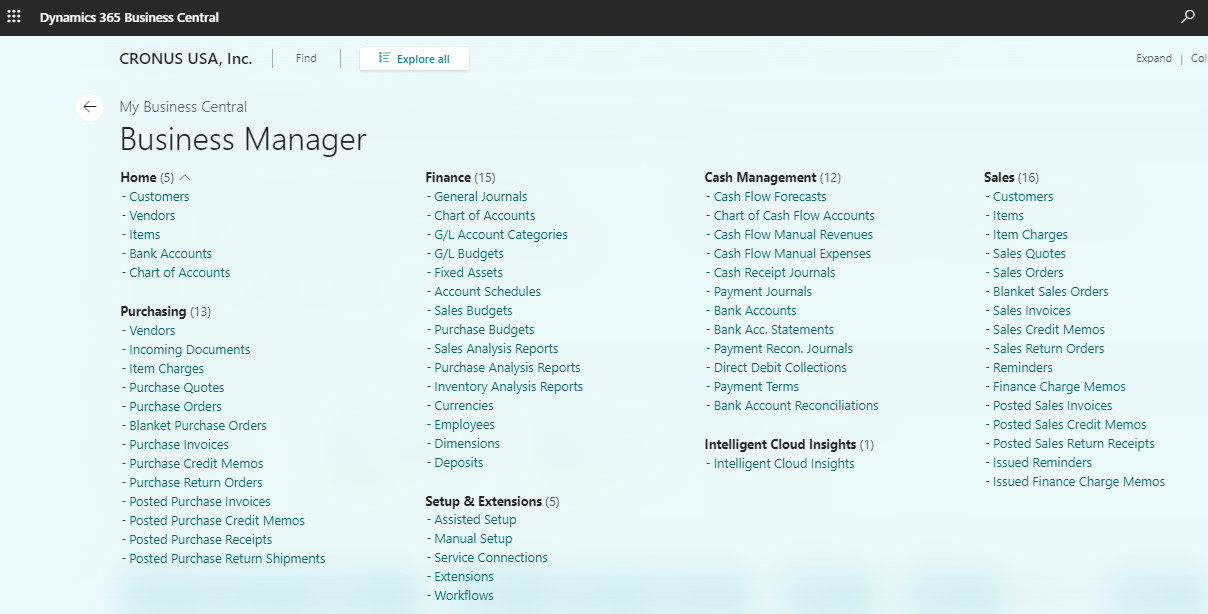Click the Cash Management group heading
Screen dimensions: 1208x614
760,178
